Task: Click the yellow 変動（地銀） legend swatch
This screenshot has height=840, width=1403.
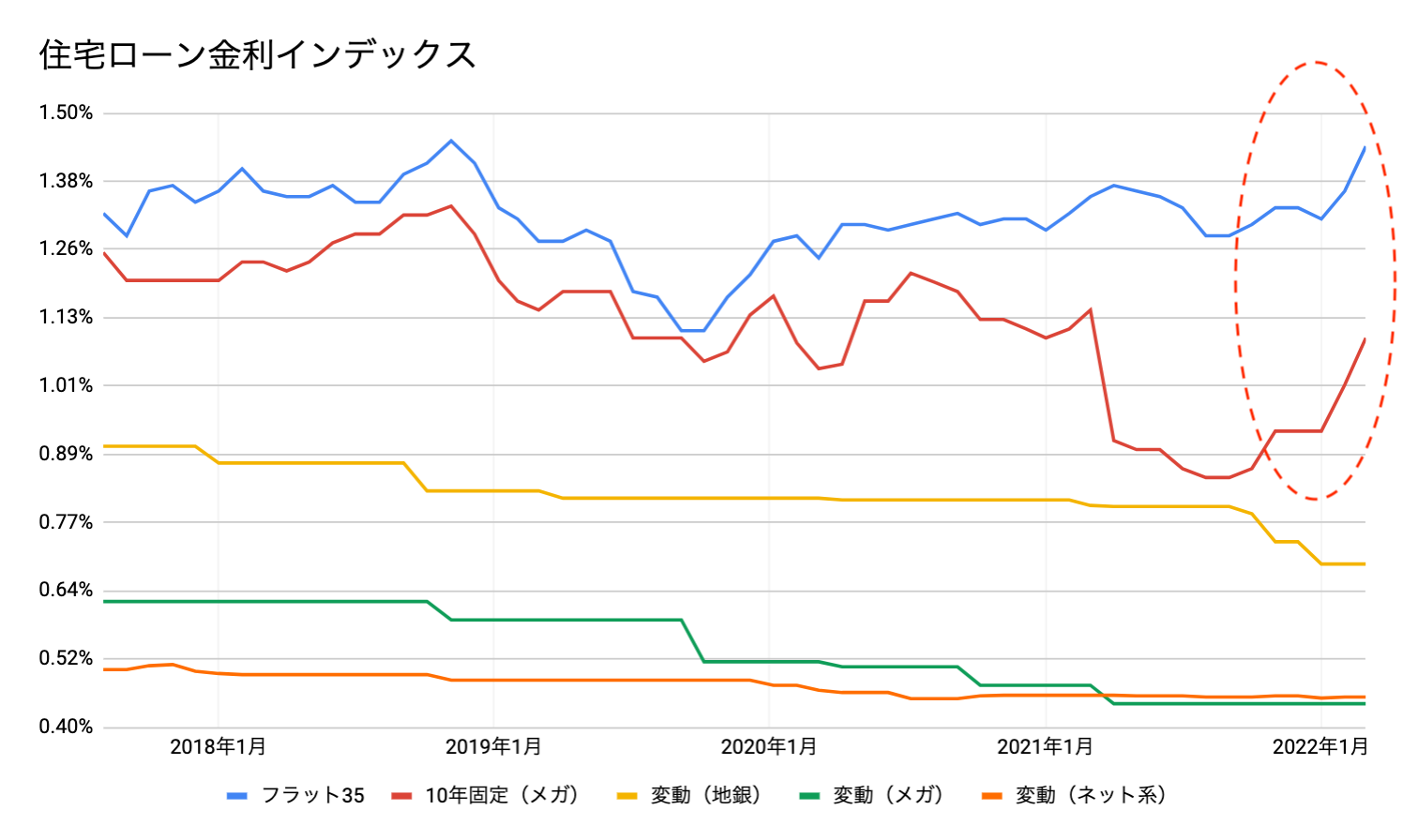Action: tap(626, 796)
